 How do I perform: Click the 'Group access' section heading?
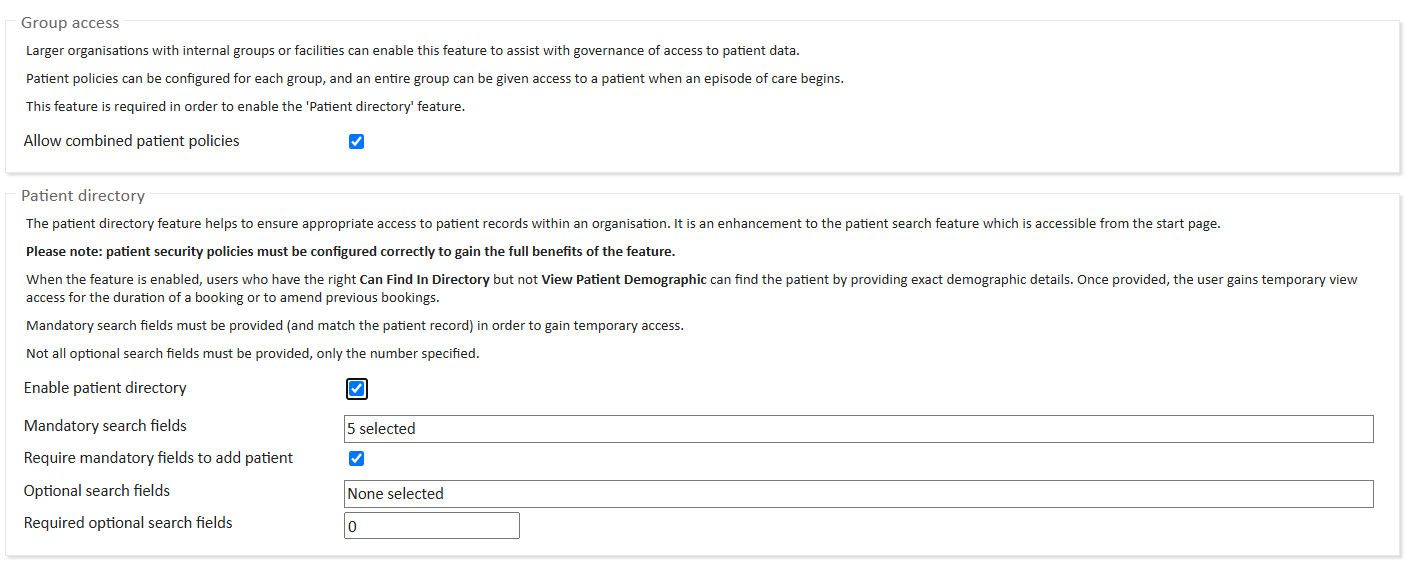[70, 22]
